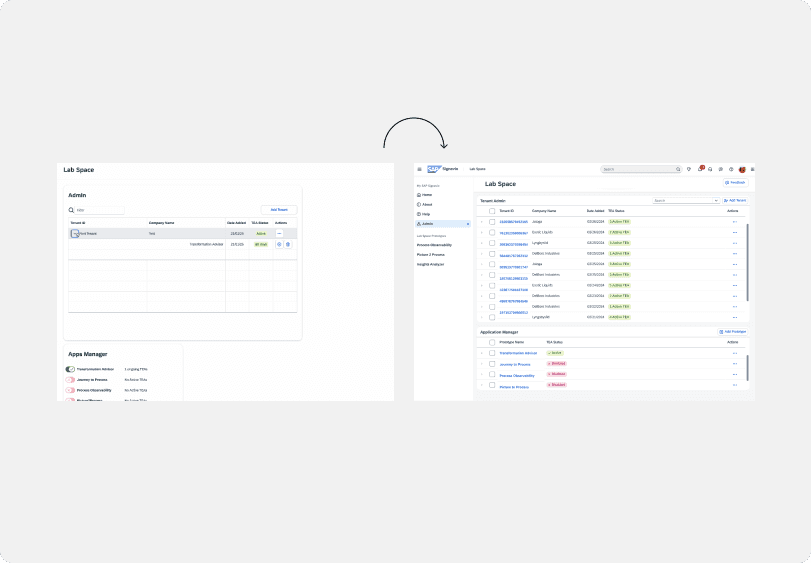Image resolution: width=811 pixels, height=563 pixels.
Task: Open Journey to Process prototype link
Action: [515, 364]
